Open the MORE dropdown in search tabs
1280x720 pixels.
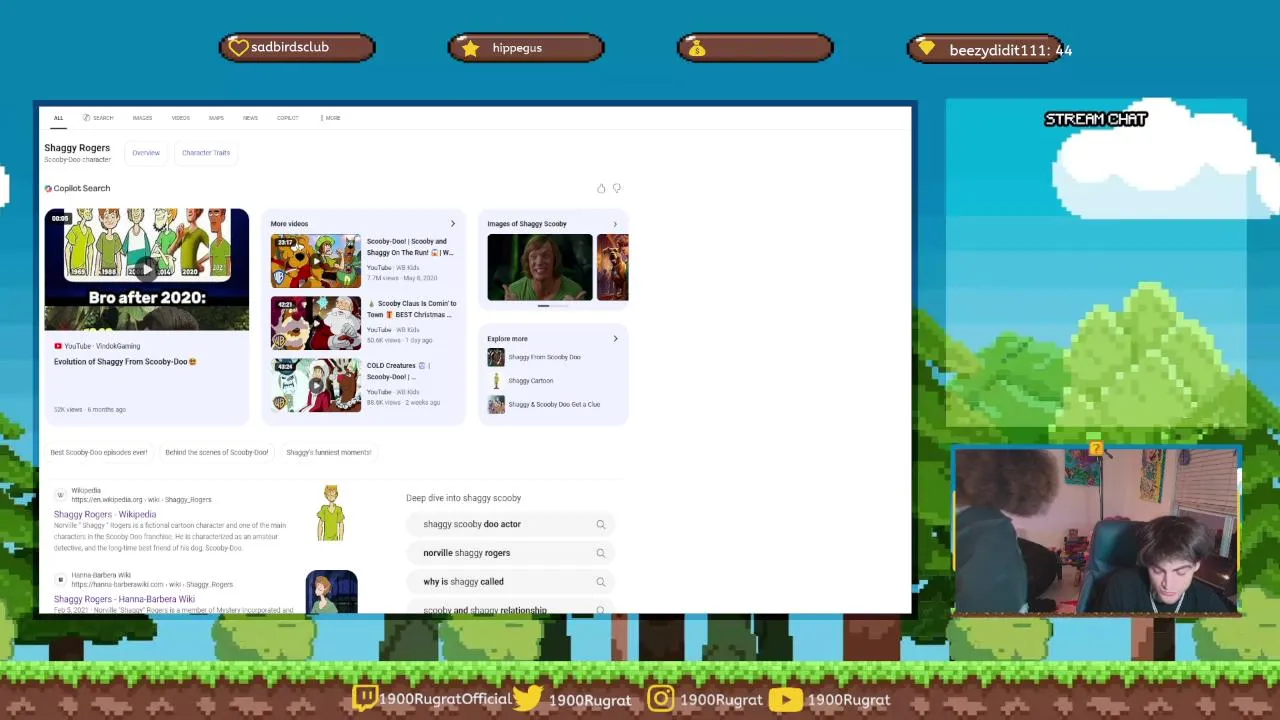click(x=330, y=118)
